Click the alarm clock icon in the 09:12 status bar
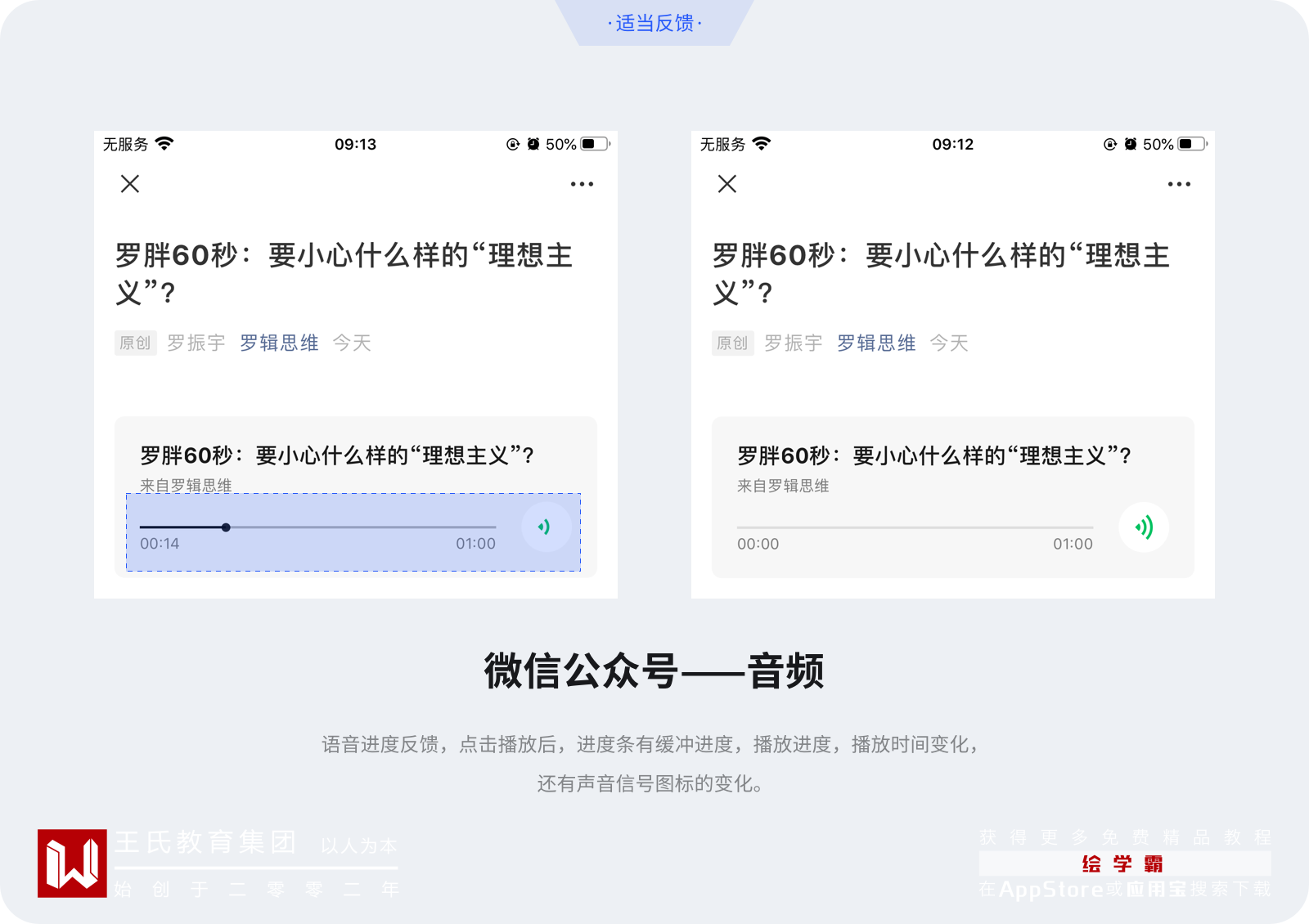The height and width of the screenshot is (924, 1309). [x=1131, y=144]
